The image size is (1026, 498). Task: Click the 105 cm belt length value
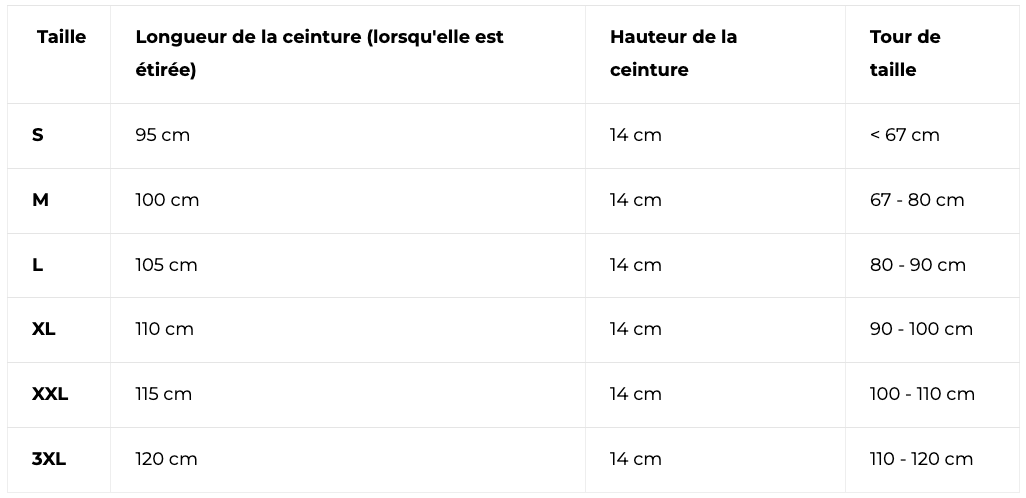click(166, 265)
